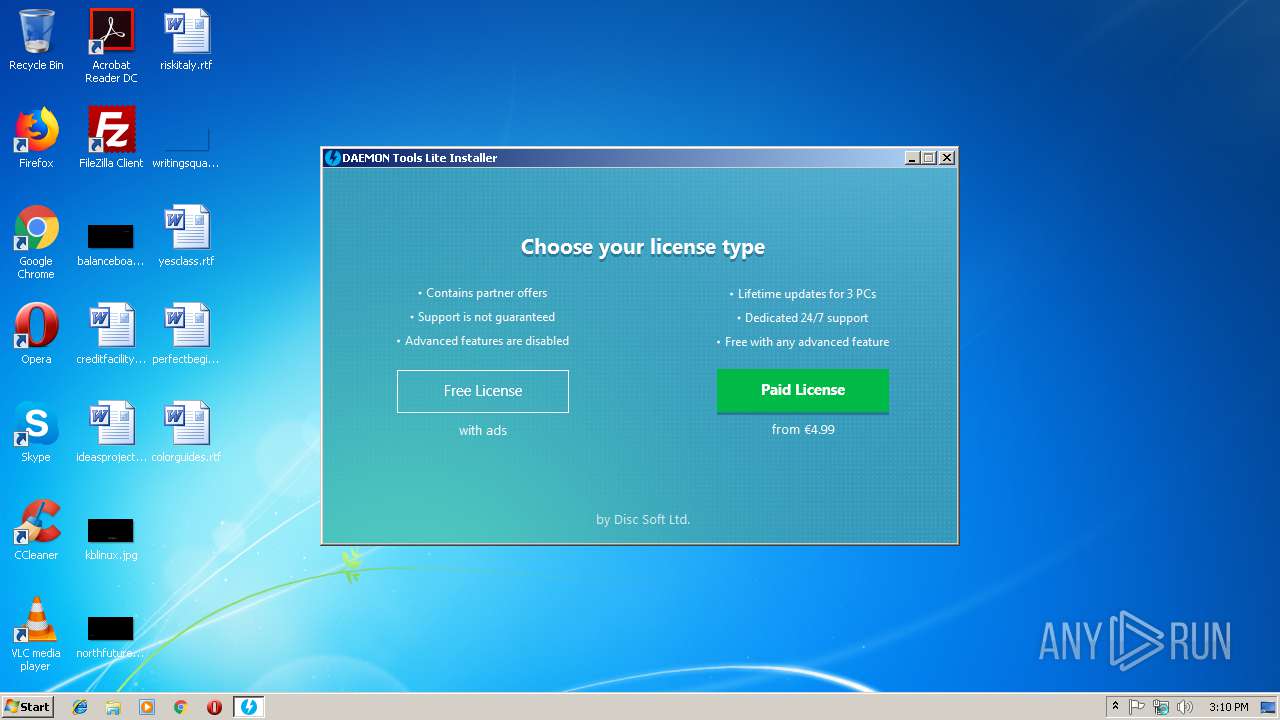Launch the Skype desktop shortcut
The width and height of the screenshot is (1280, 720).
(36, 432)
